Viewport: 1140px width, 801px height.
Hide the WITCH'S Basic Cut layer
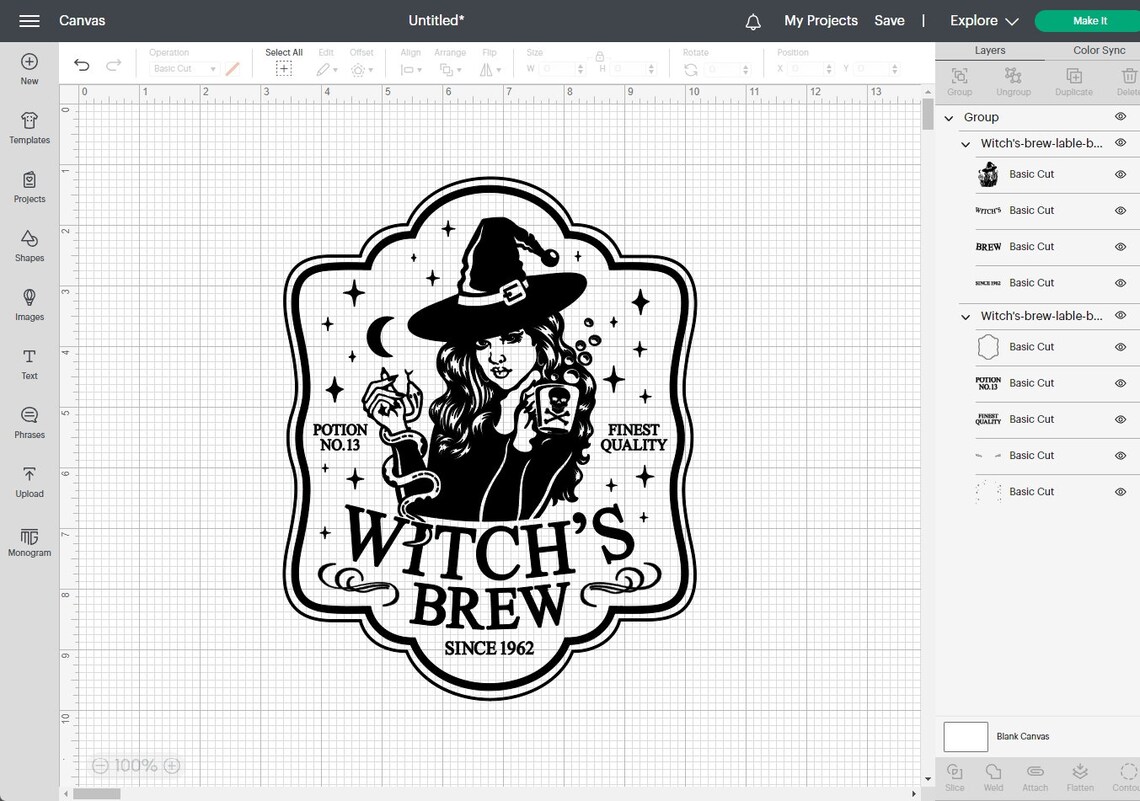[1120, 210]
